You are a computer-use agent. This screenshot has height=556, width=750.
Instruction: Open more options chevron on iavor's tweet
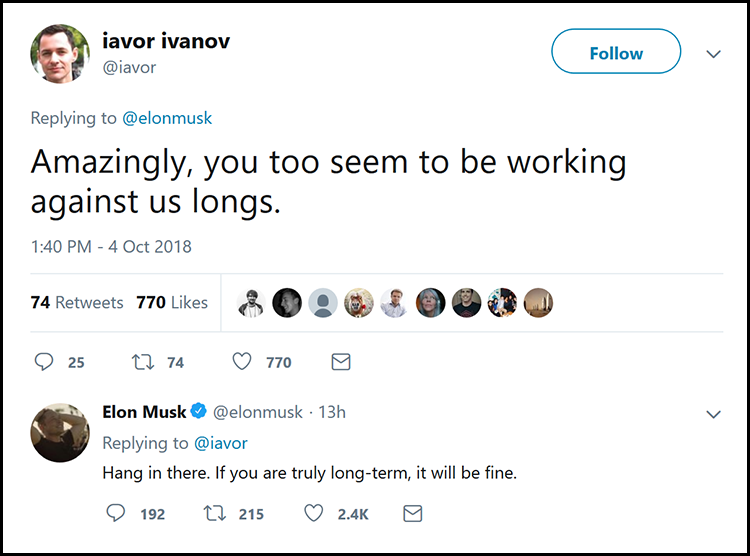(713, 54)
